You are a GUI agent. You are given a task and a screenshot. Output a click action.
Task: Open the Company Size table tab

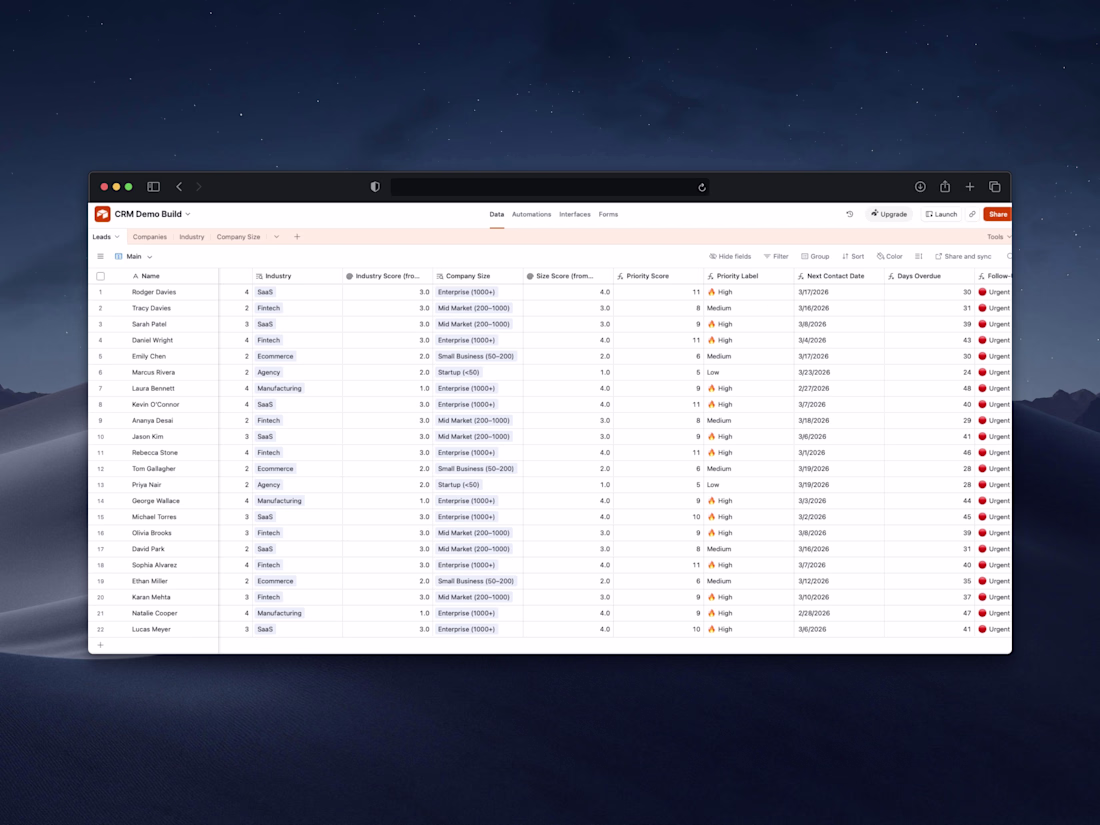239,236
